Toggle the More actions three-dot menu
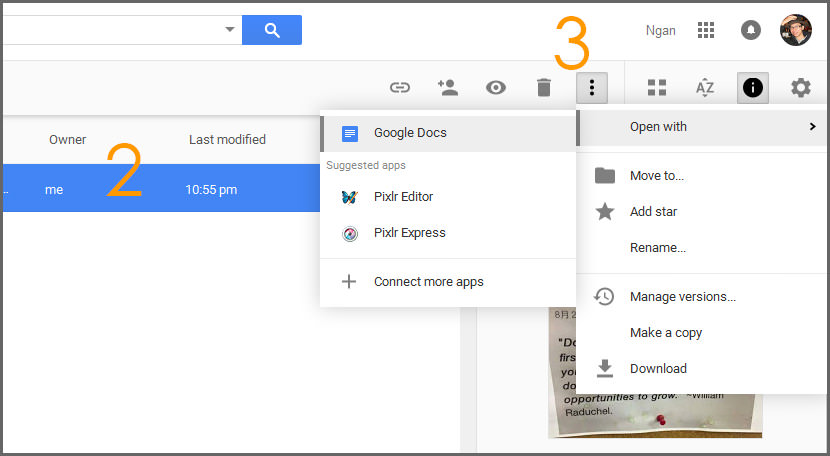Screen dimensions: 830x456 (592, 87)
